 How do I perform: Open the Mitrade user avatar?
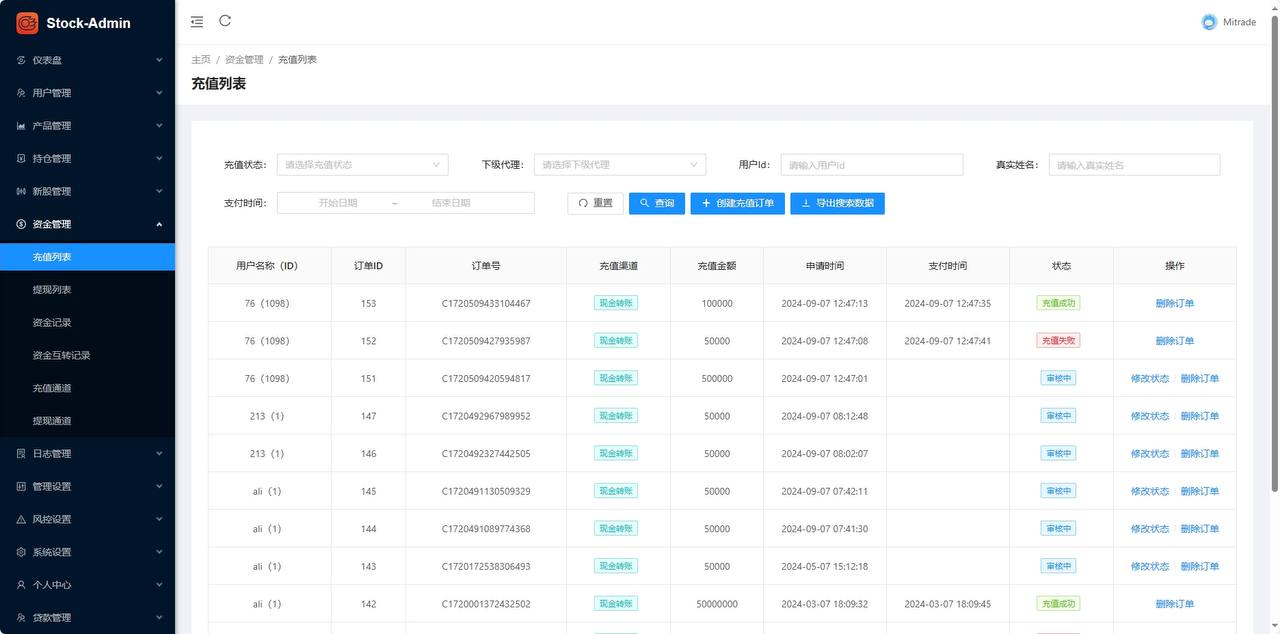click(1209, 22)
